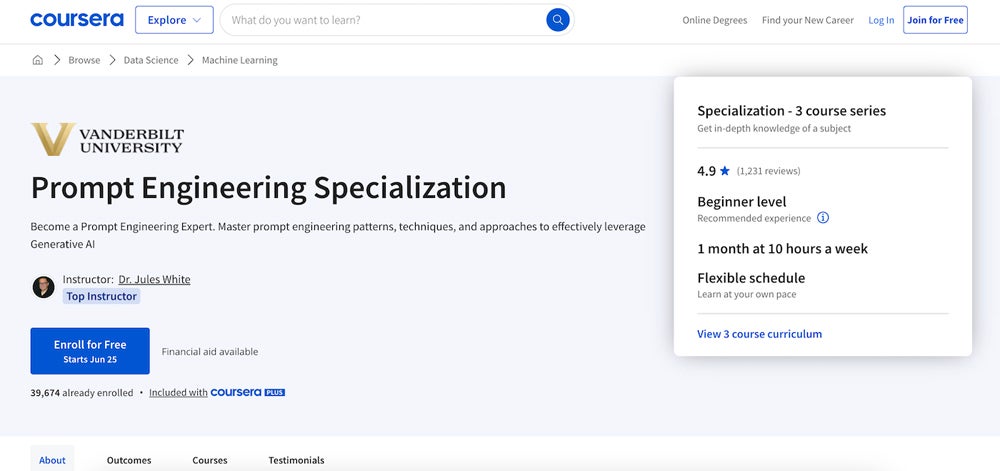Image resolution: width=1000 pixels, height=471 pixels.
Task: Click the '4.9' rating value
Action: click(x=707, y=171)
